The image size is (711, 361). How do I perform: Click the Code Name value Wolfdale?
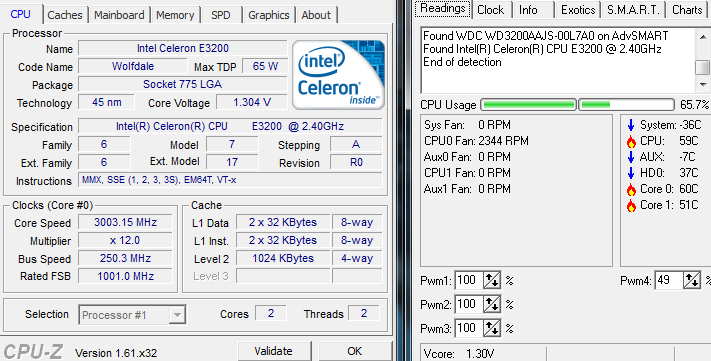point(133,66)
